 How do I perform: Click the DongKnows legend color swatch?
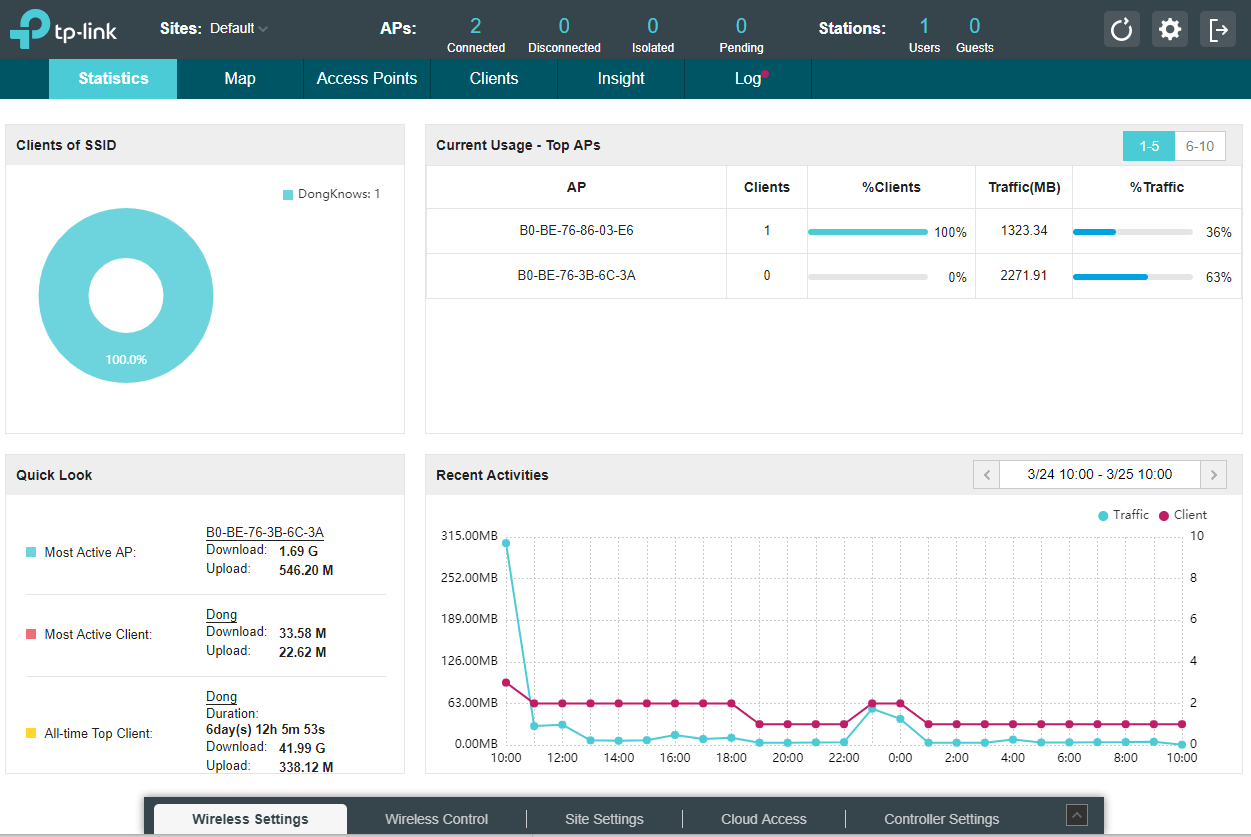288,195
